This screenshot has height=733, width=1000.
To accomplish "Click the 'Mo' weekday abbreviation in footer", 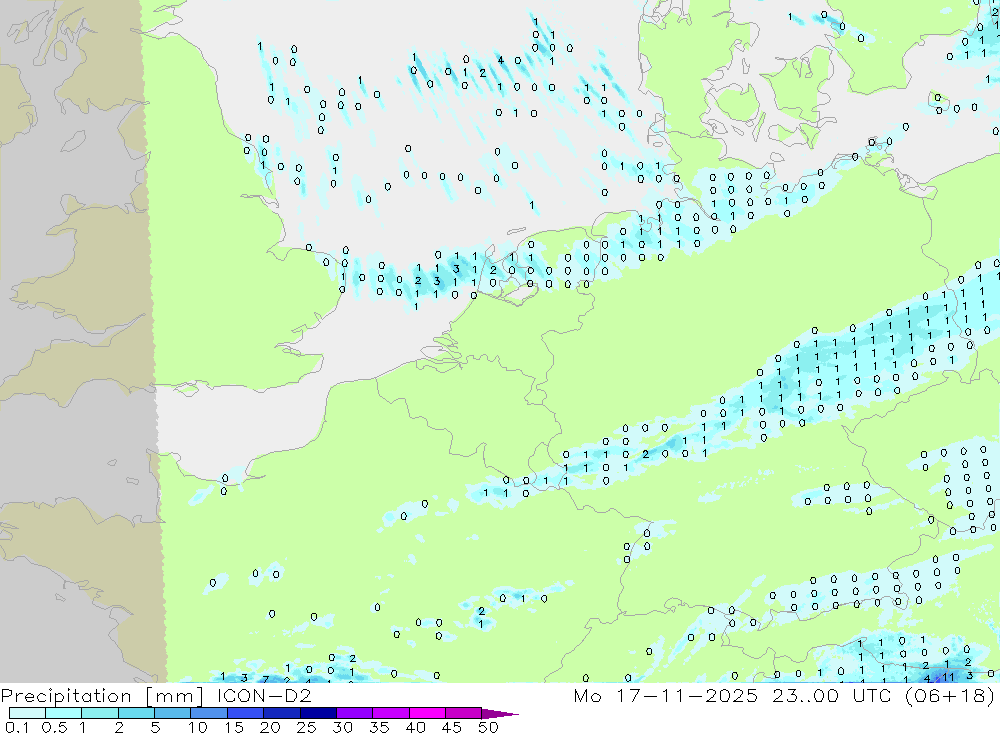I will pos(587,695).
